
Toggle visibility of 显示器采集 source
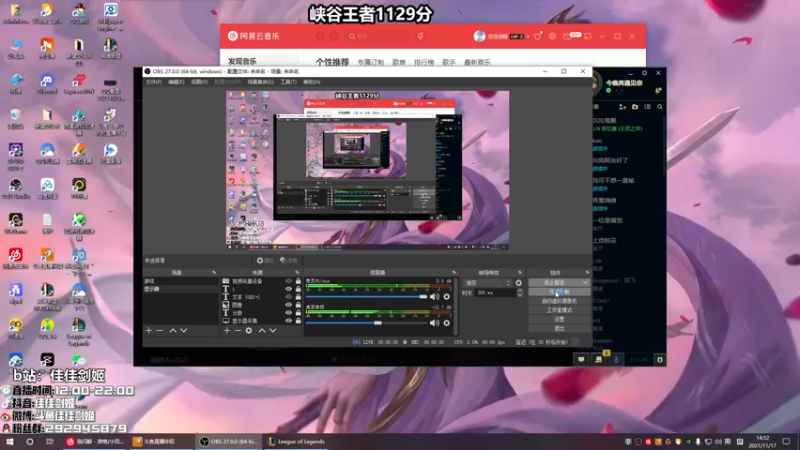pyautogui.click(x=289, y=321)
